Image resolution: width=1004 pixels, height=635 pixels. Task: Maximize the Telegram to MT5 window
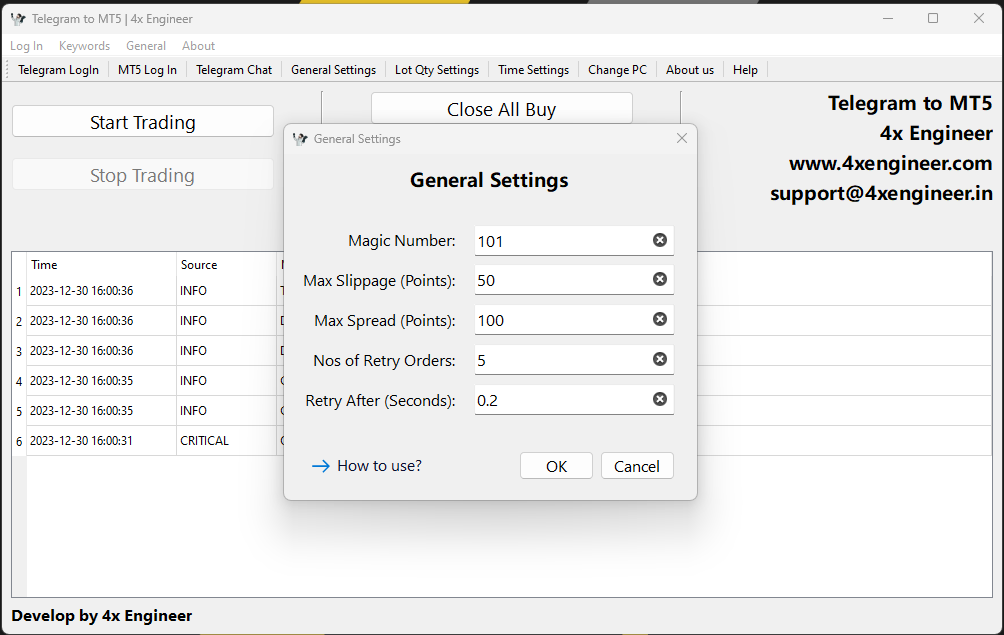[x=933, y=19]
